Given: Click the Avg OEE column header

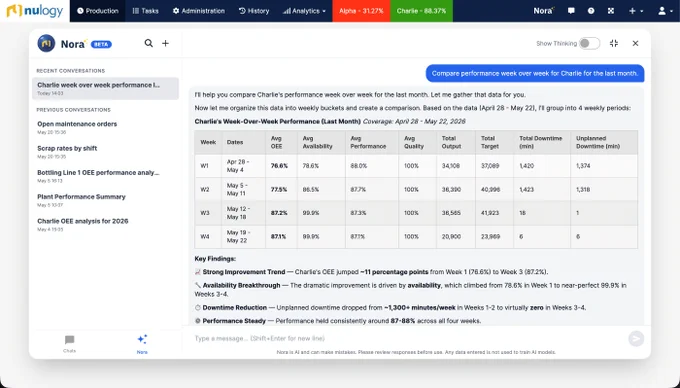Looking at the screenshot, I should tap(281, 142).
